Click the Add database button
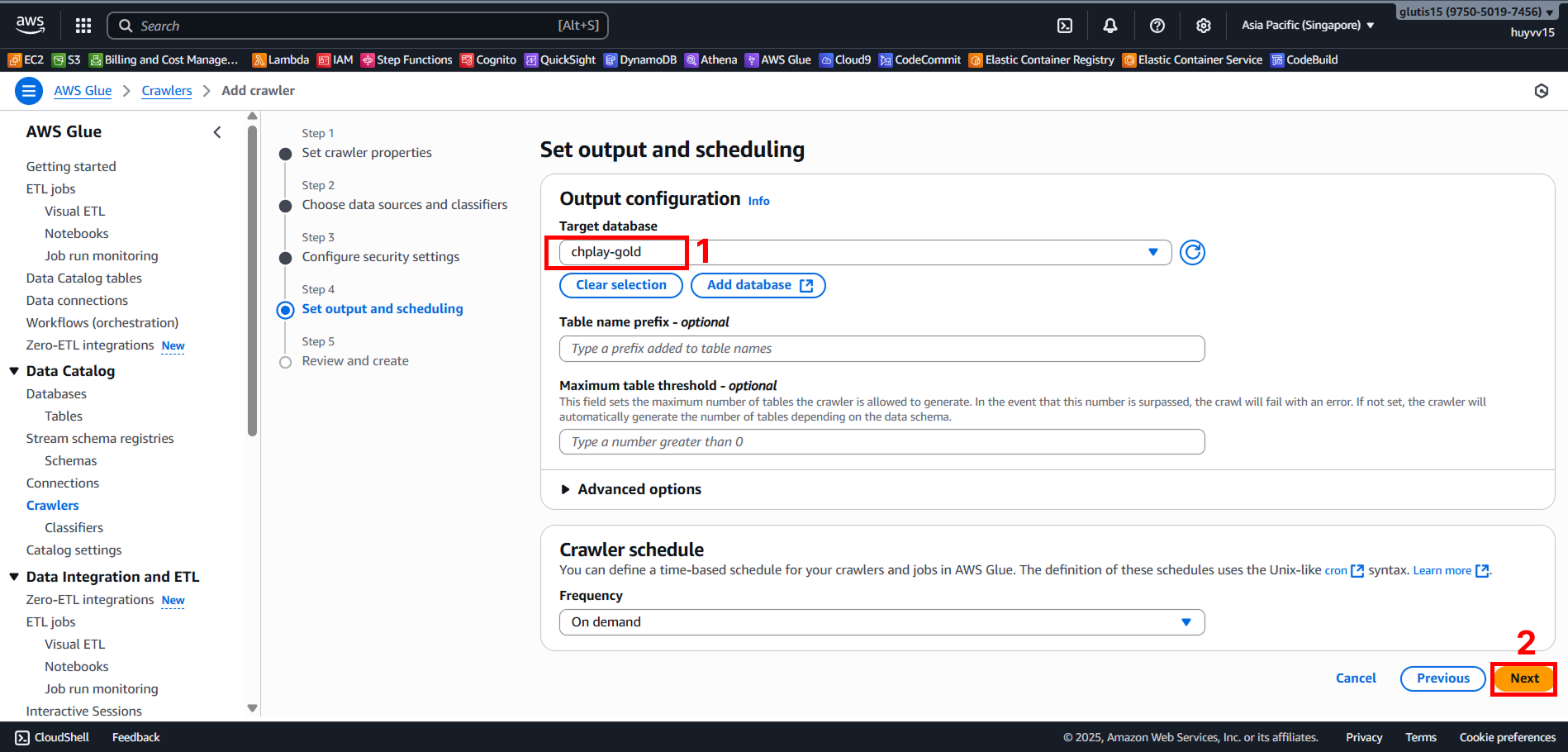 [x=758, y=285]
